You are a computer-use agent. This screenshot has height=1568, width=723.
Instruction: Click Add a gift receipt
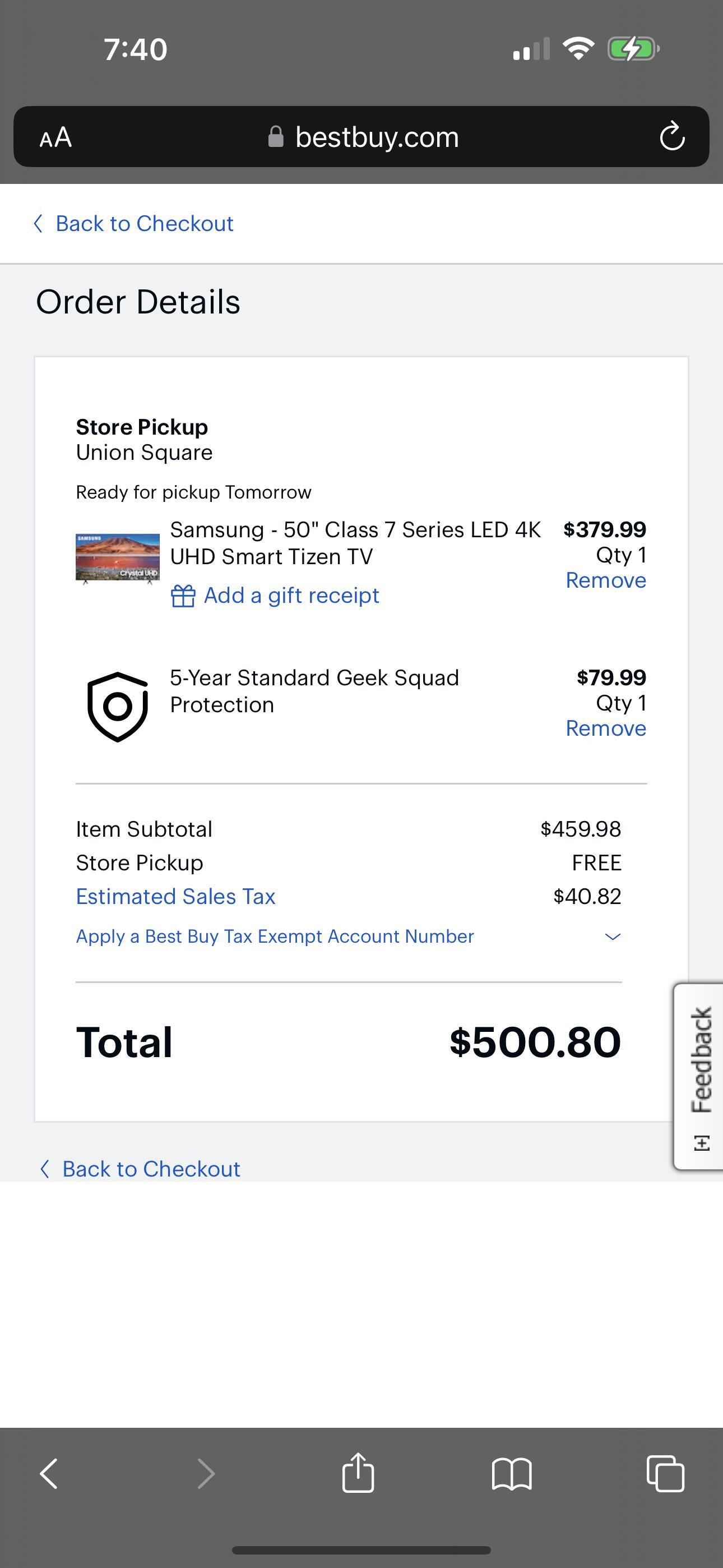tap(291, 596)
